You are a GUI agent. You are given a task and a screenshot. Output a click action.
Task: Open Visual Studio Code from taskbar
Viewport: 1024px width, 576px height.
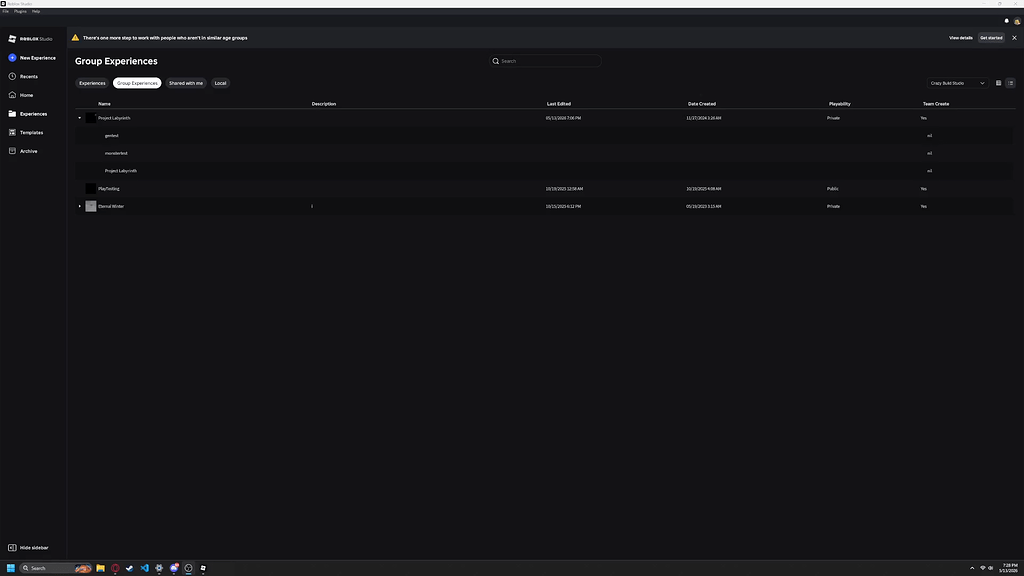click(144, 568)
